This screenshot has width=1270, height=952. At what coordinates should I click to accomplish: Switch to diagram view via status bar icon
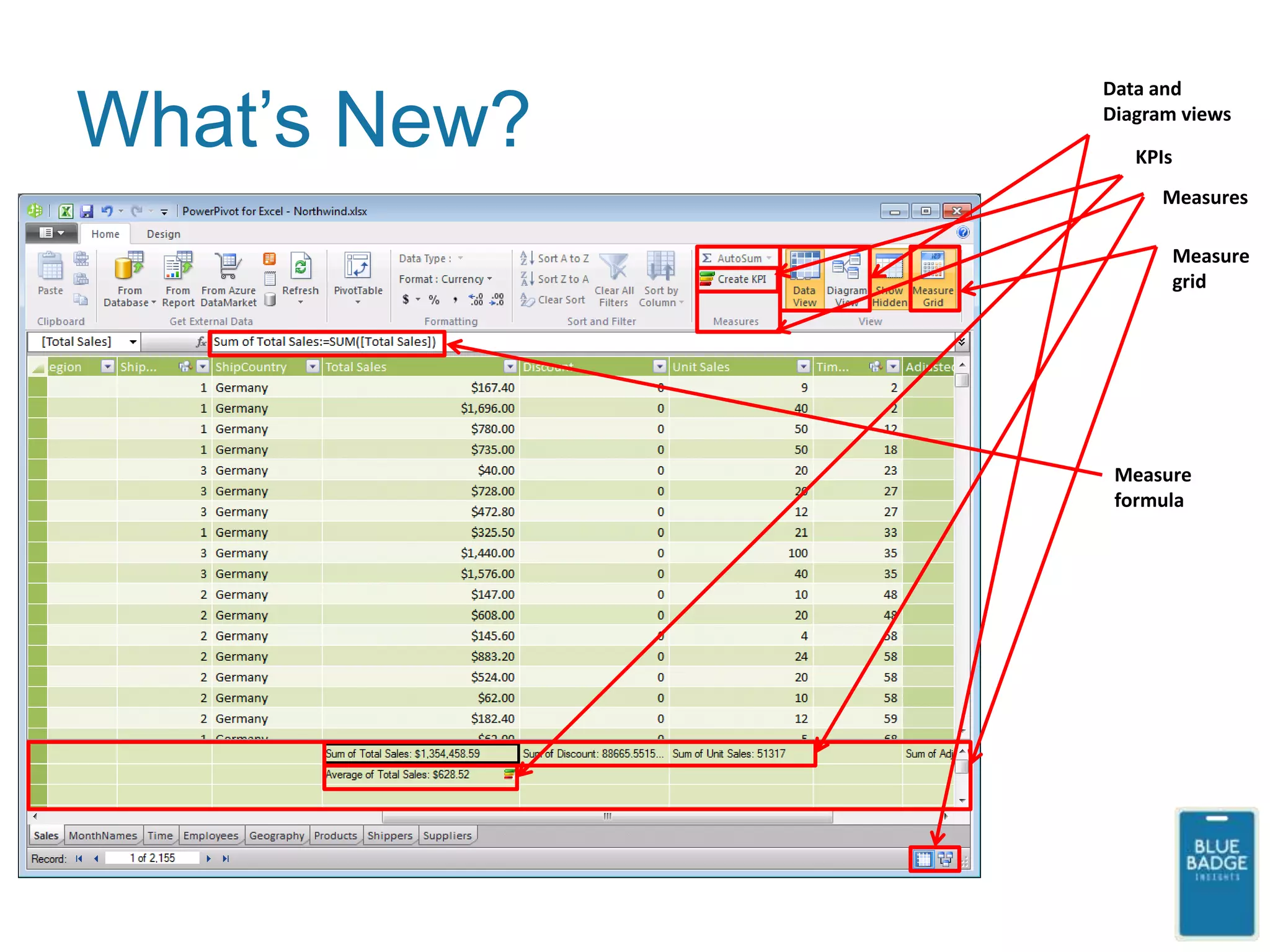(946, 859)
